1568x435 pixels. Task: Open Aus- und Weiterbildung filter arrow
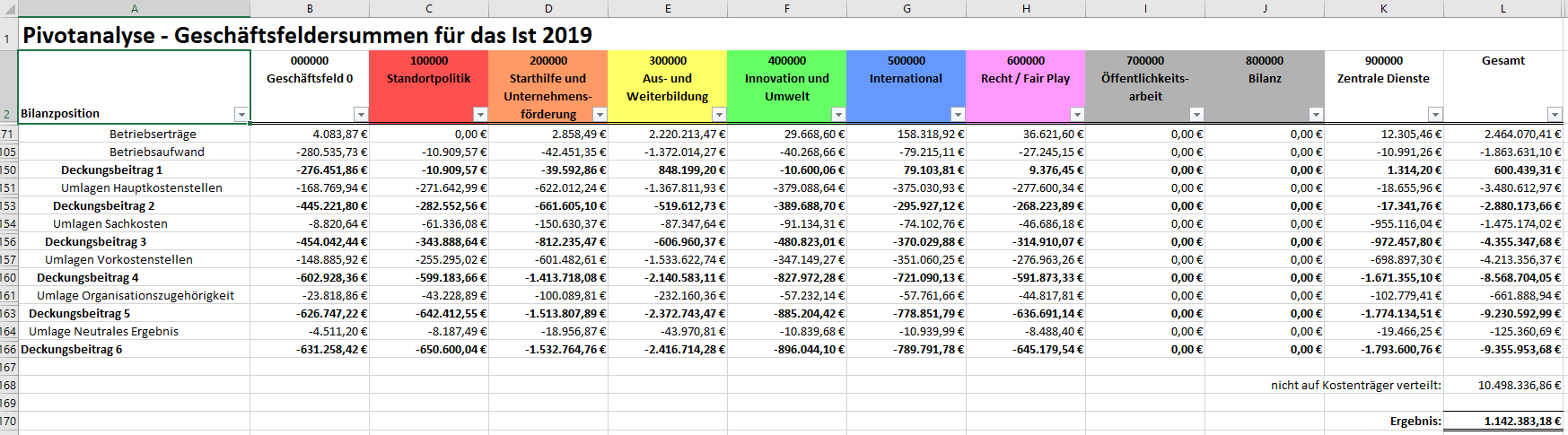point(718,115)
